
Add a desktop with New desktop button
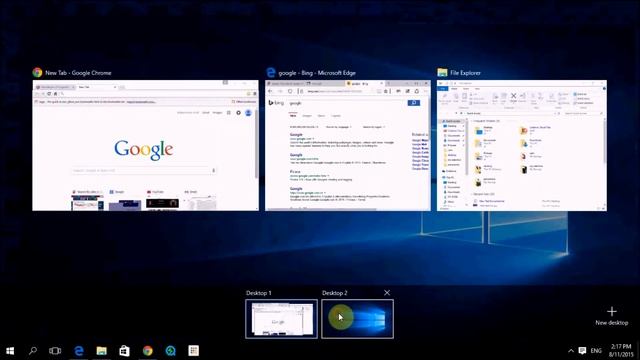point(611,316)
